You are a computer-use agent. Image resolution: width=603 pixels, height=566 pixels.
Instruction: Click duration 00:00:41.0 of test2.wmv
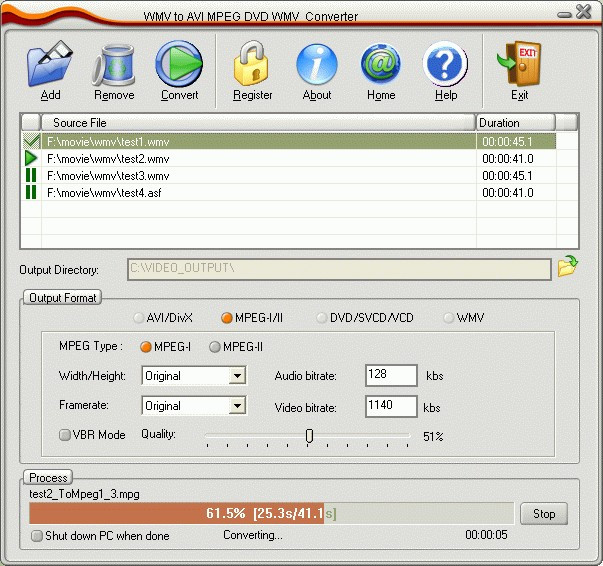click(508, 159)
